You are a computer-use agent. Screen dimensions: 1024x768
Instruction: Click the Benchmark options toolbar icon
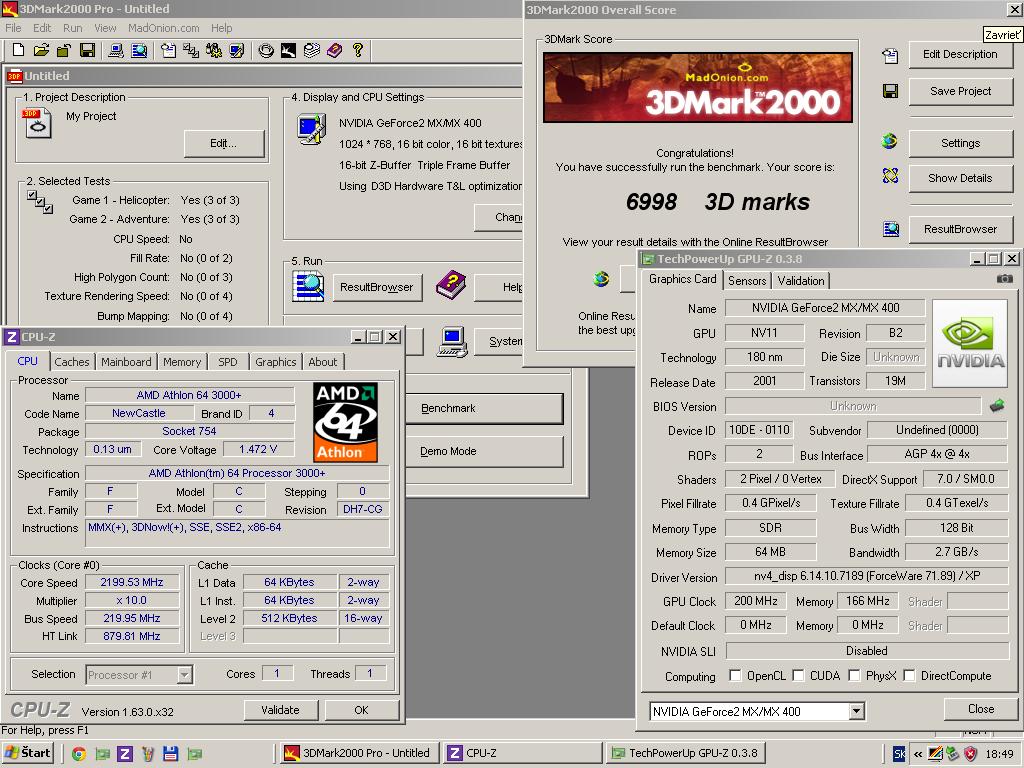214,50
